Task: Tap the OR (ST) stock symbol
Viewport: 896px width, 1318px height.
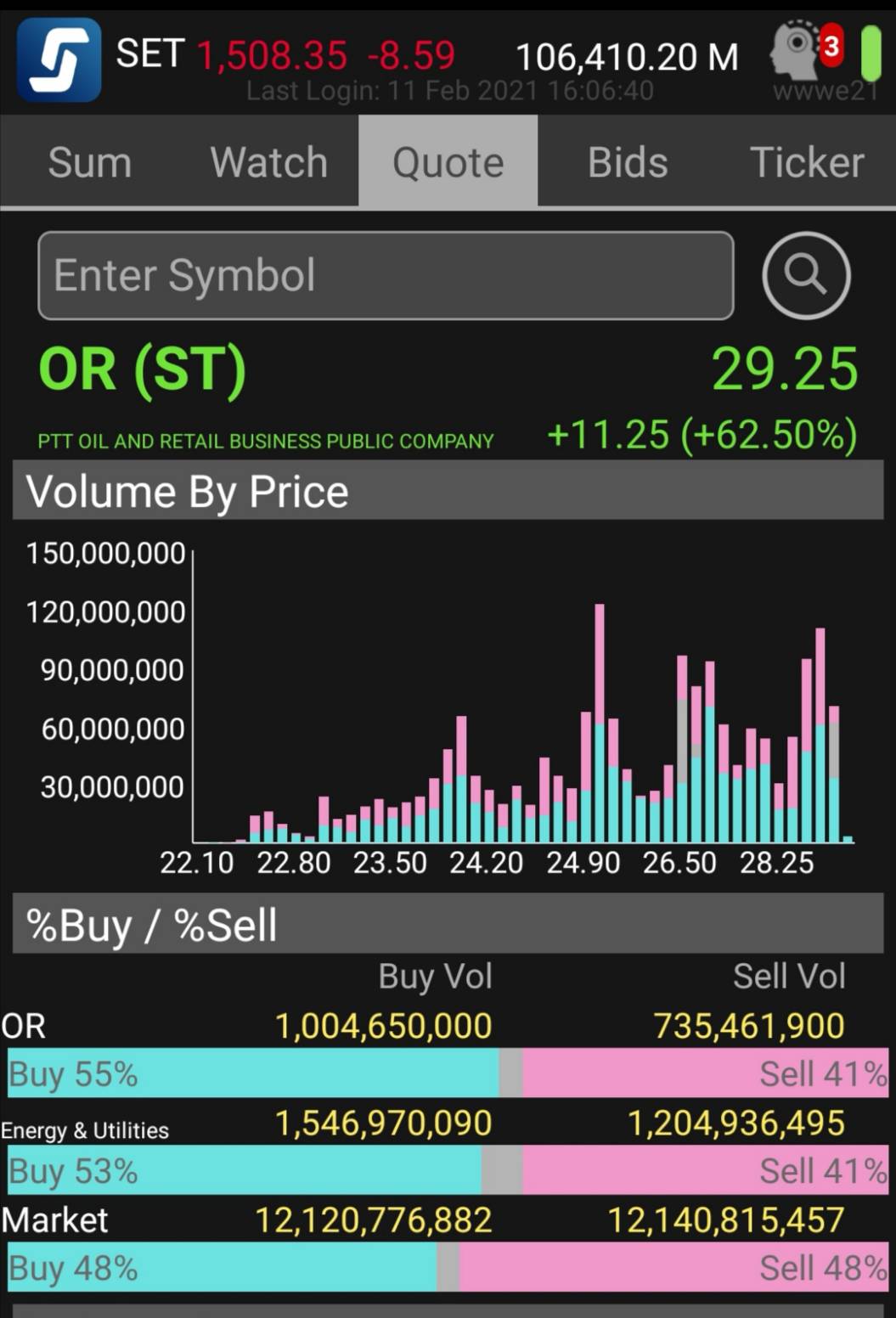Action: click(143, 369)
